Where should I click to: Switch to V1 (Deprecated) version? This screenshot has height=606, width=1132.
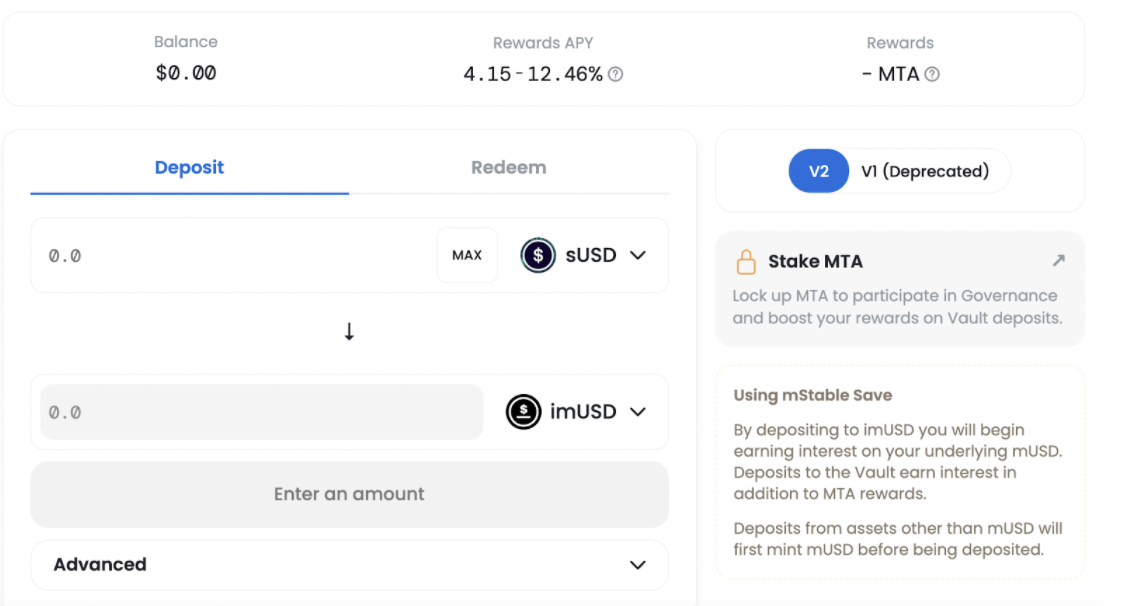click(x=926, y=170)
